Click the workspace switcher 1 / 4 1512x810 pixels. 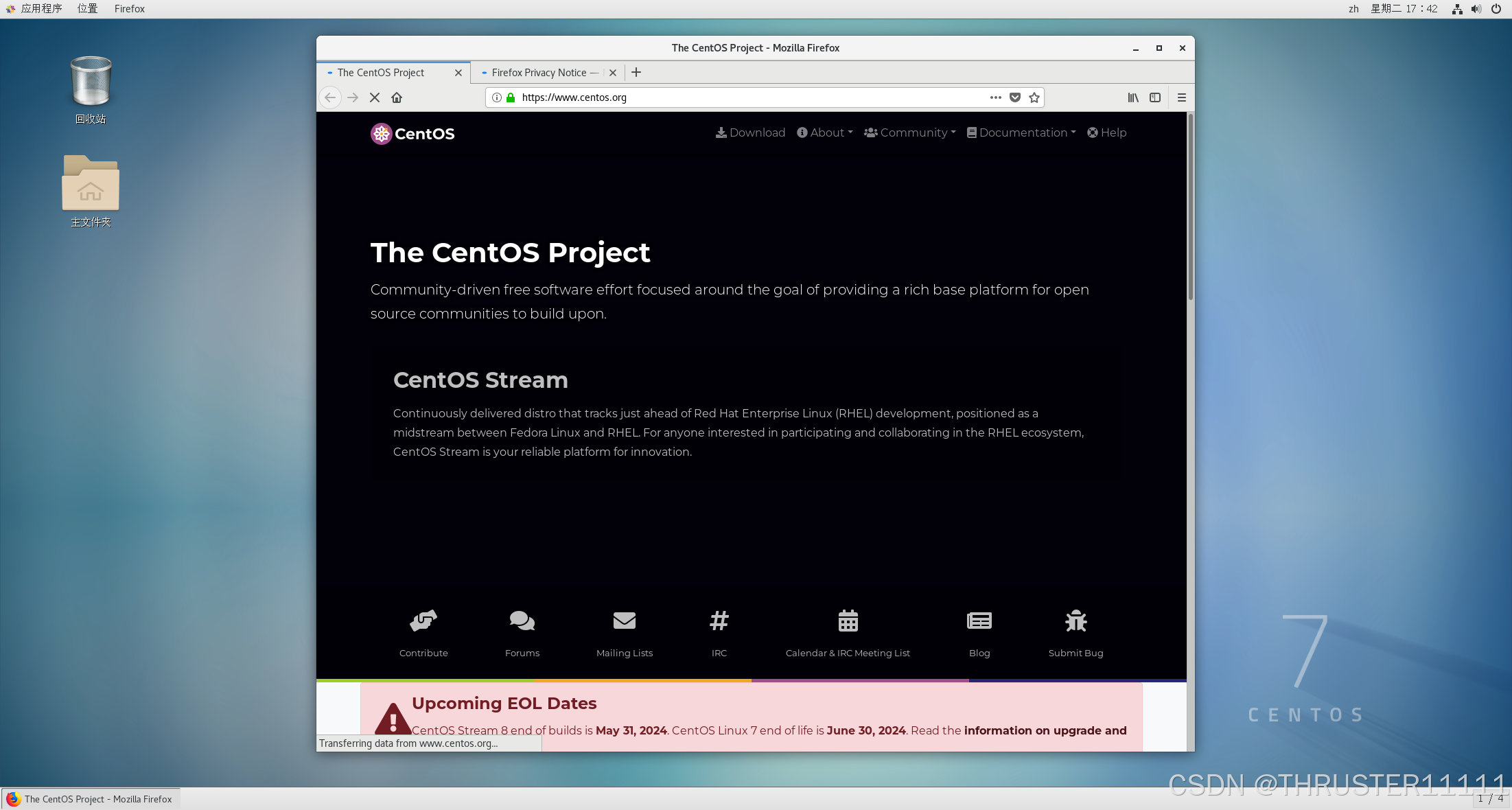pyautogui.click(x=1490, y=799)
